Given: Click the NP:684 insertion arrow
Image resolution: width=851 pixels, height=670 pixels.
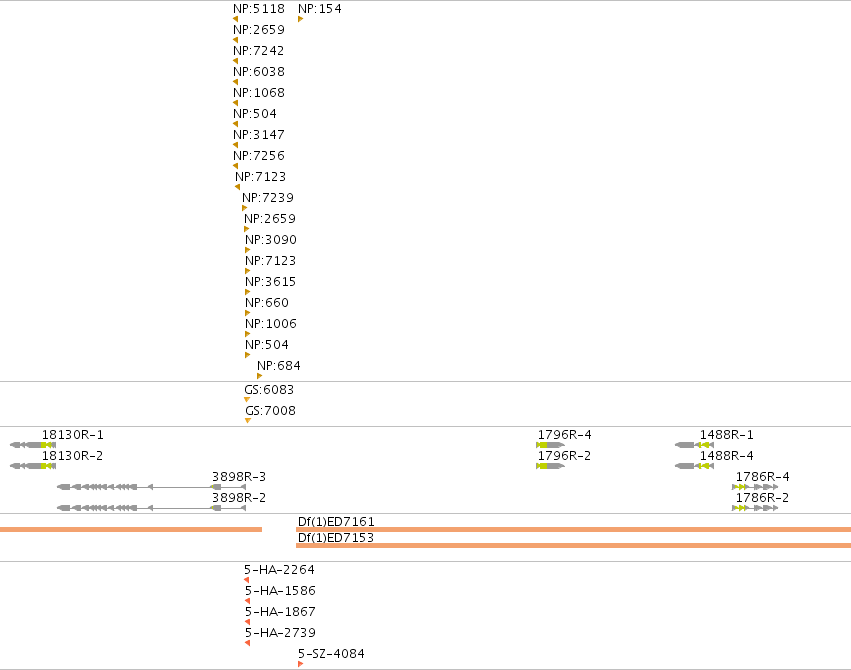Looking at the screenshot, I should coord(259,376).
